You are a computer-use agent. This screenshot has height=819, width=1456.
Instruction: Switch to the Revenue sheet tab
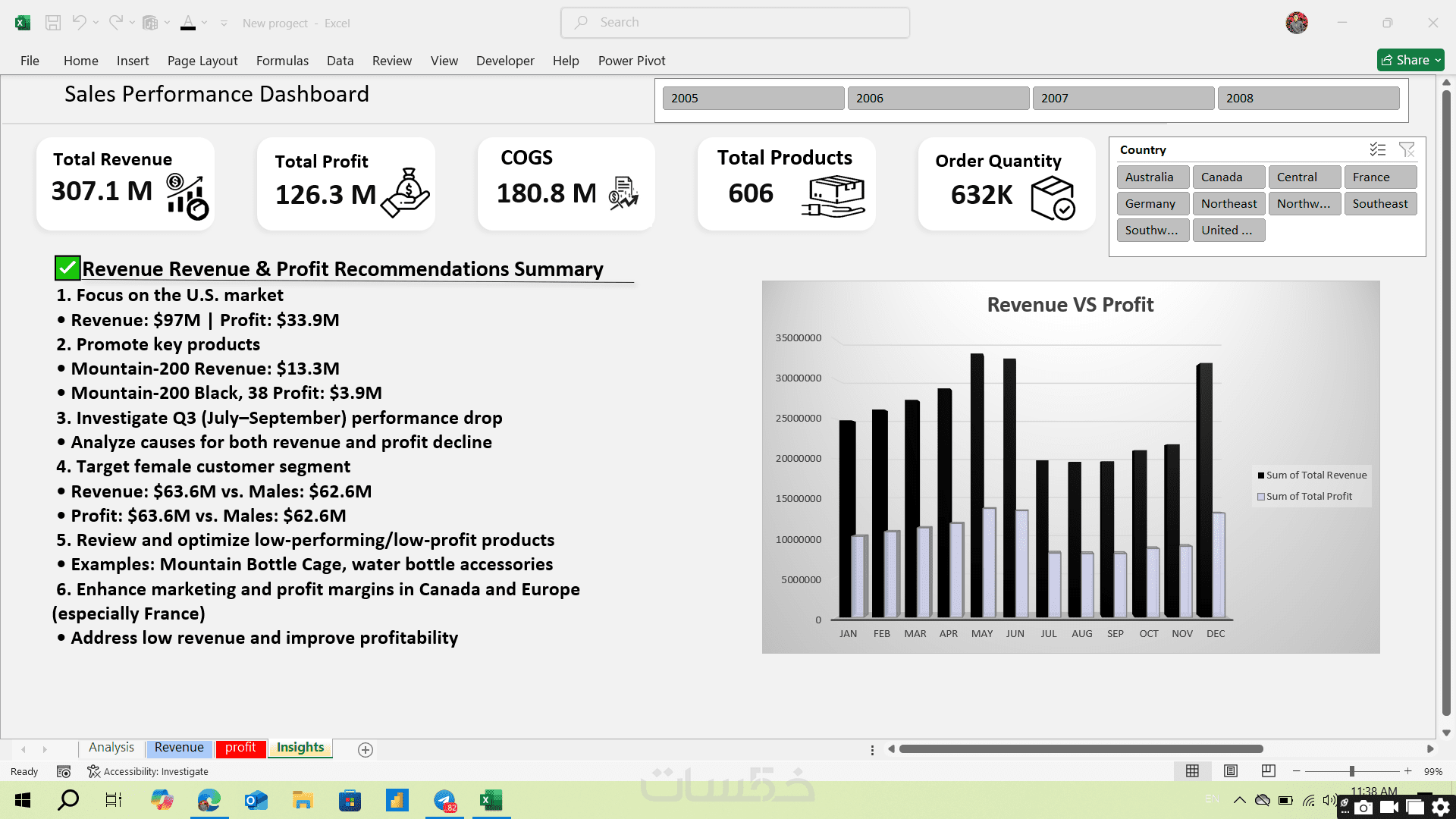179,748
